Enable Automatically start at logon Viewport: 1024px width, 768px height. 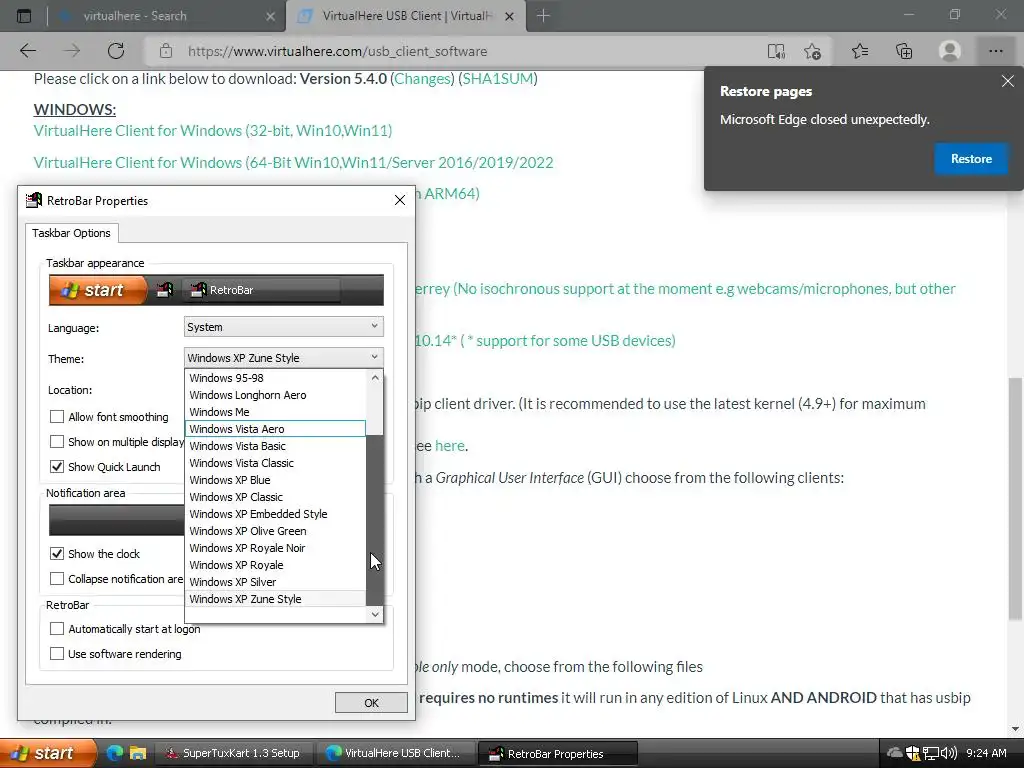57,628
